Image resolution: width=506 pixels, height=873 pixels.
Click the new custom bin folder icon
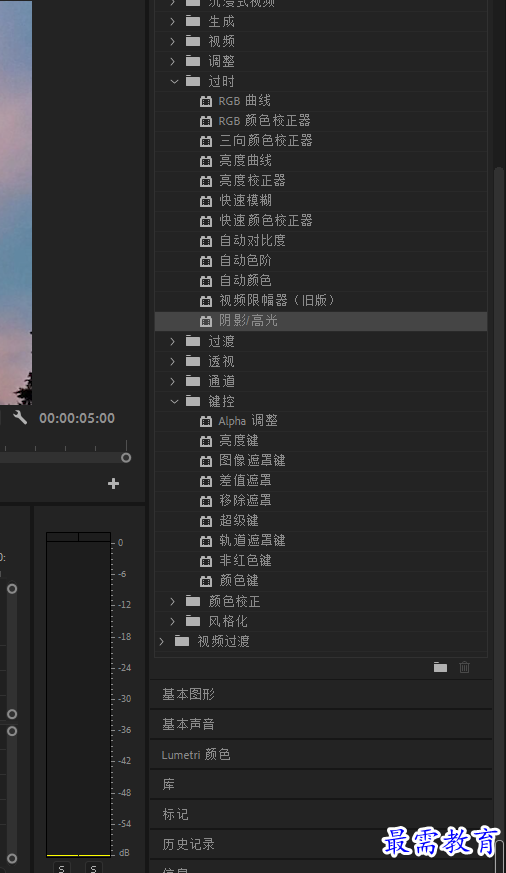(x=440, y=667)
